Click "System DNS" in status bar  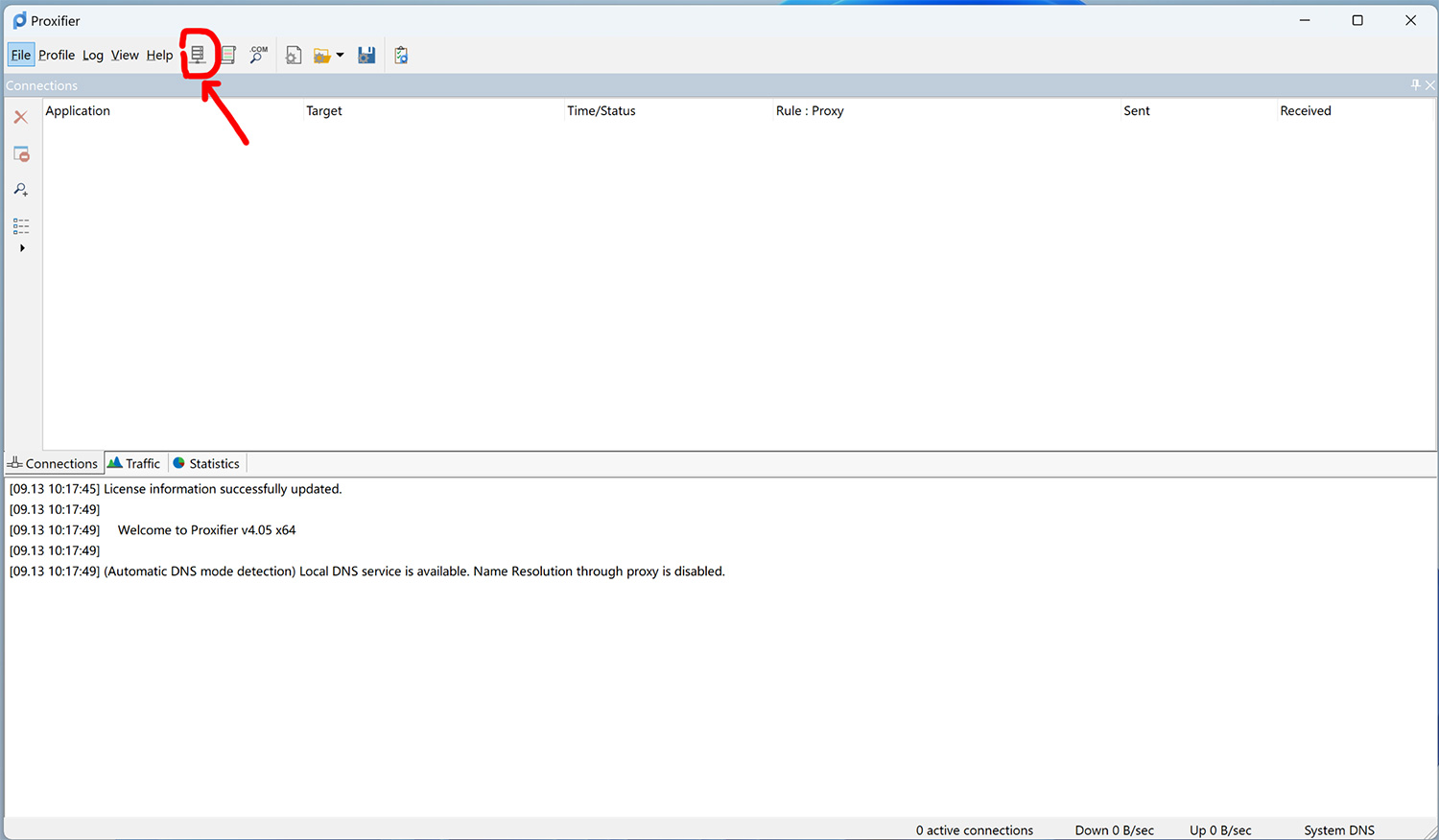[1339, 830]
